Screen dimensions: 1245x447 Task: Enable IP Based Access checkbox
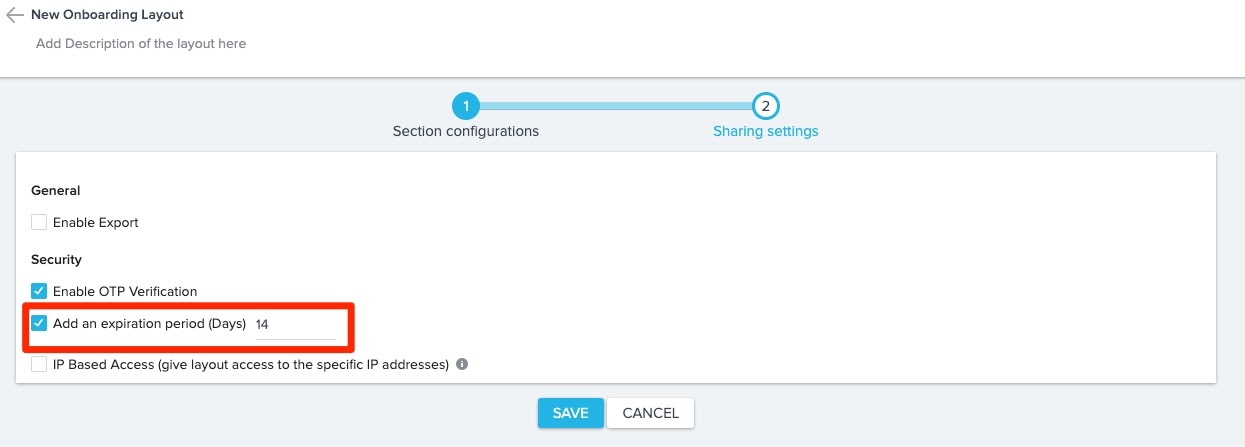pyautogui.click(x=39, y=365)
